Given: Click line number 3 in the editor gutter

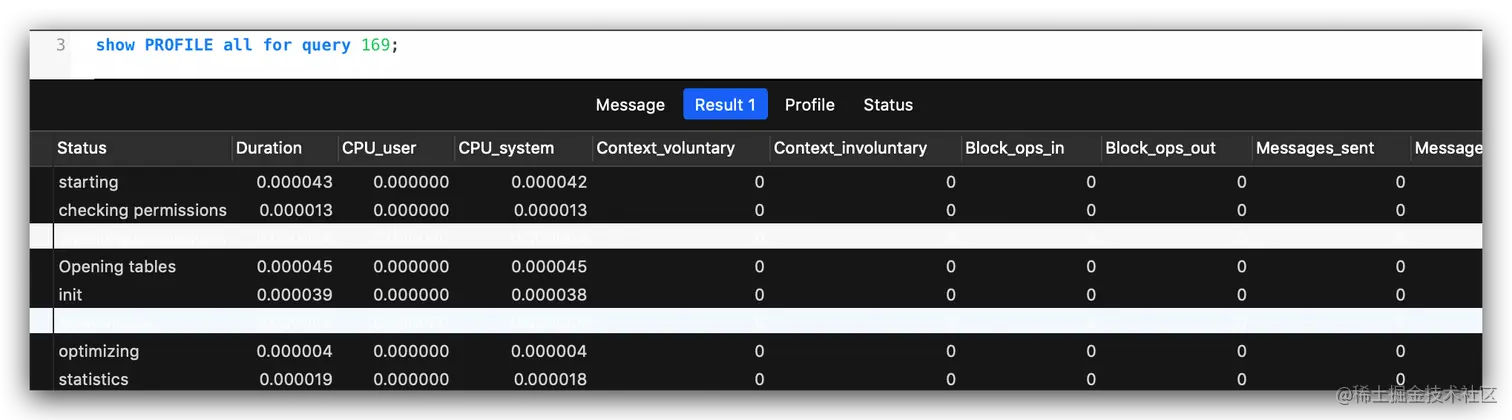Looking at the screenshot, I should [x=61, y=45].
